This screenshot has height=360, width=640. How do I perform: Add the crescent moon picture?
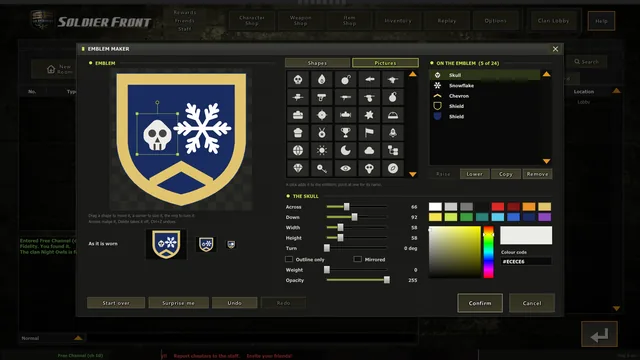345,151
